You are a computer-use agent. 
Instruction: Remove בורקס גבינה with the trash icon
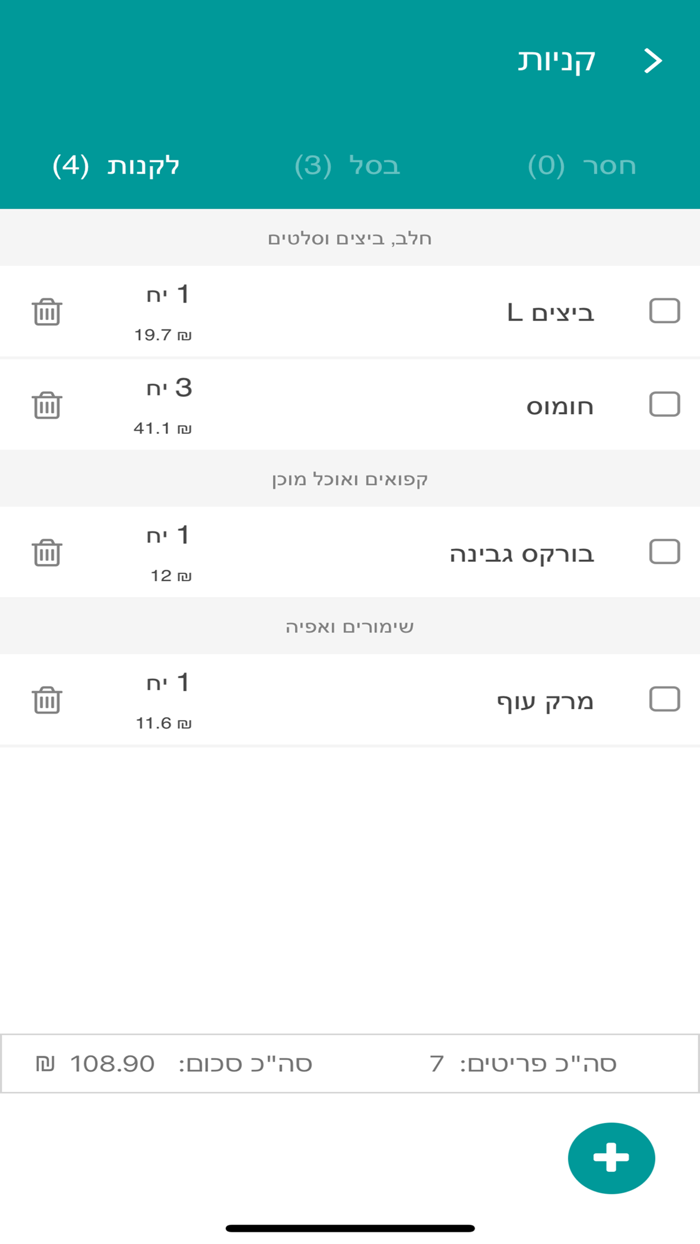44,552
